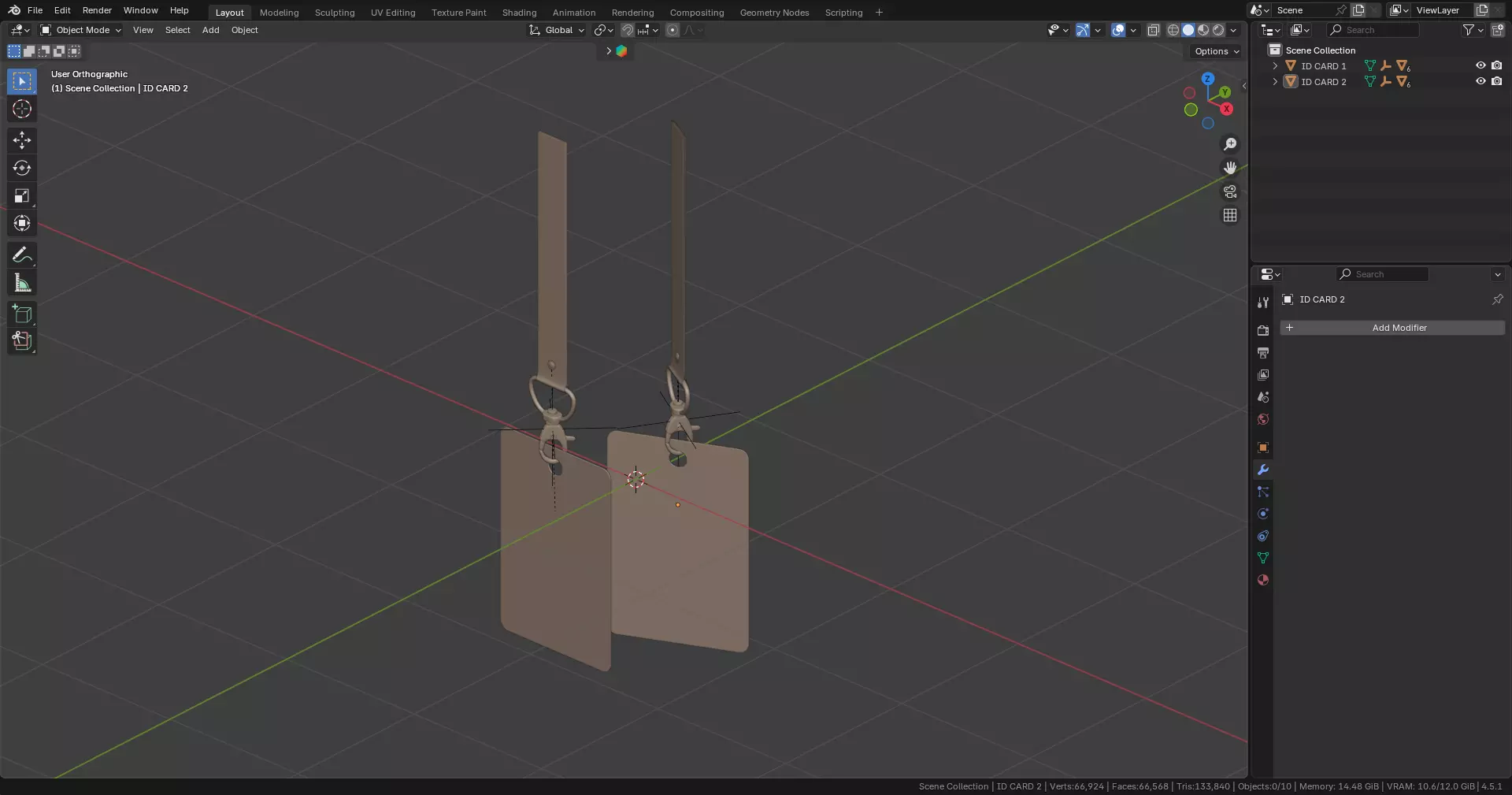Open the Physics properties tab
The height and width of the screenshot is (795, 1512).
1263,514
